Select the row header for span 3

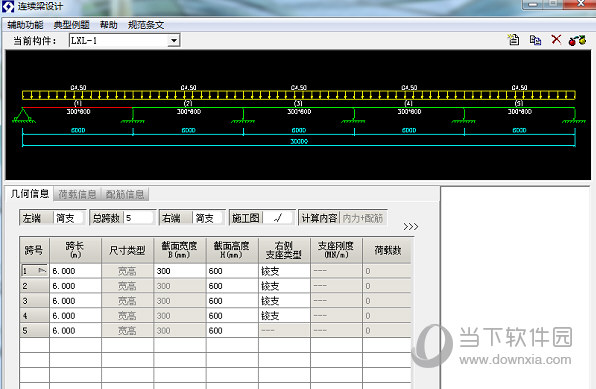coord(34,301)
